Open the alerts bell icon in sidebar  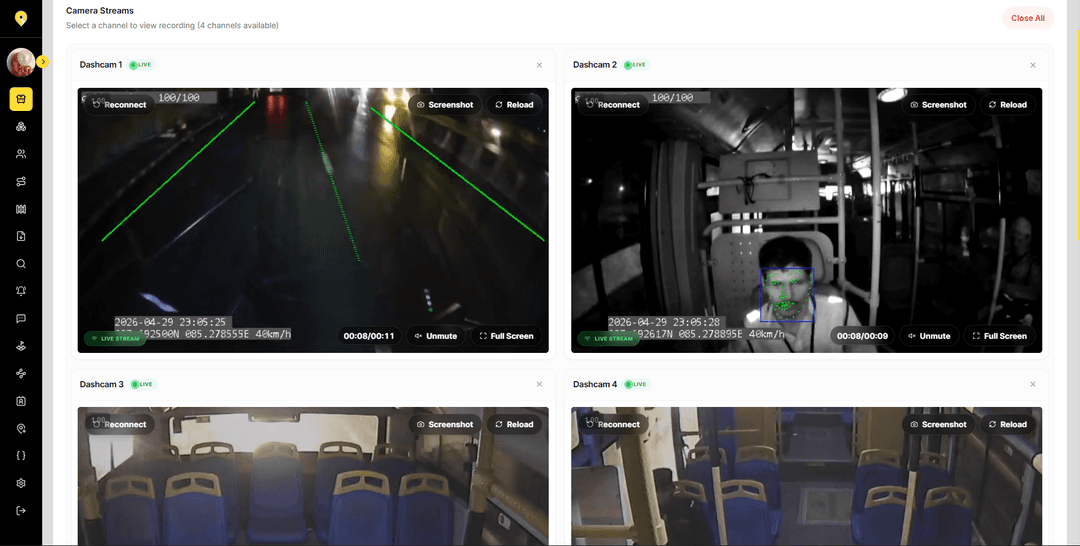tap(21, 291)
